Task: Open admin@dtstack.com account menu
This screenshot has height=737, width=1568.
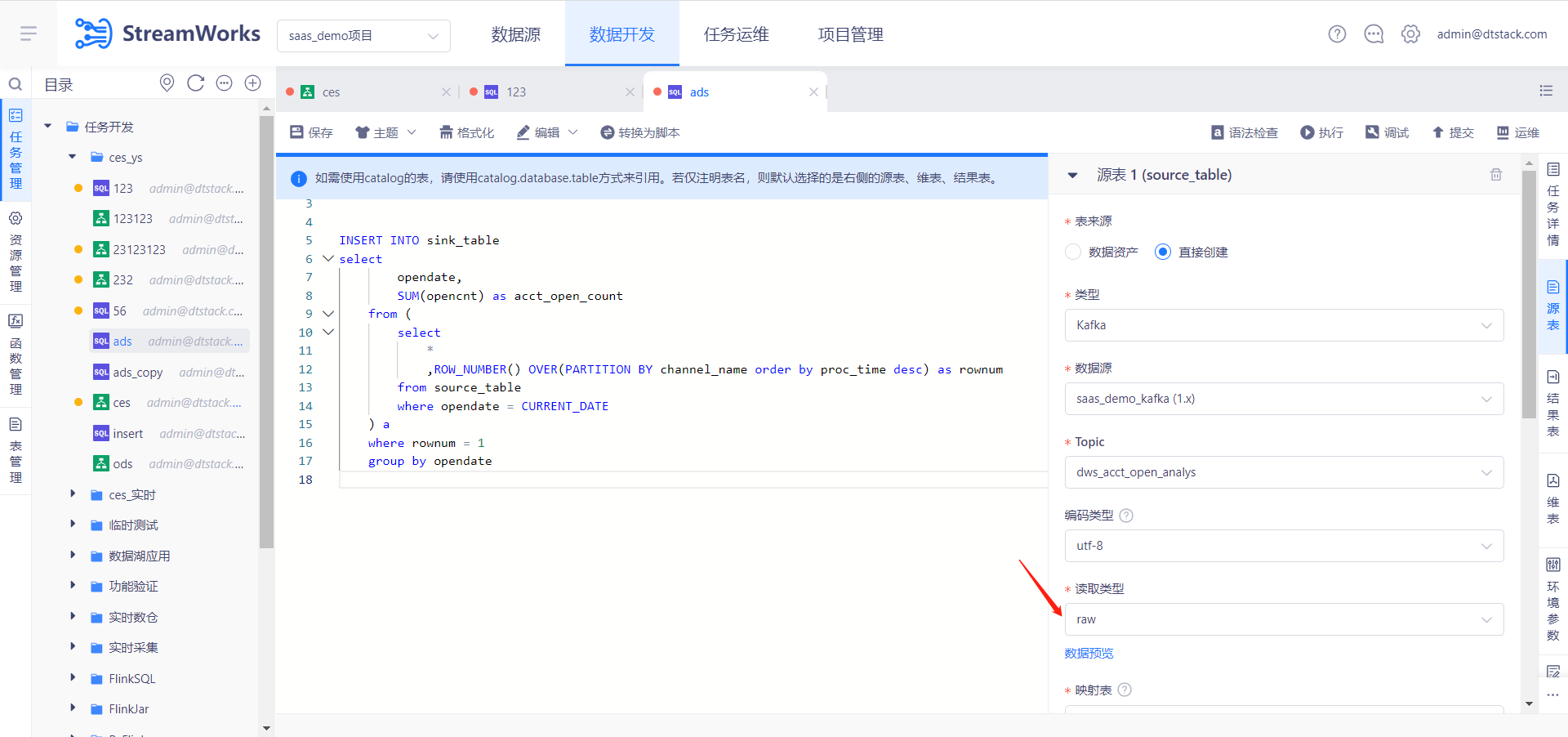Action: pyautogui.click(x=1492, y=34)
